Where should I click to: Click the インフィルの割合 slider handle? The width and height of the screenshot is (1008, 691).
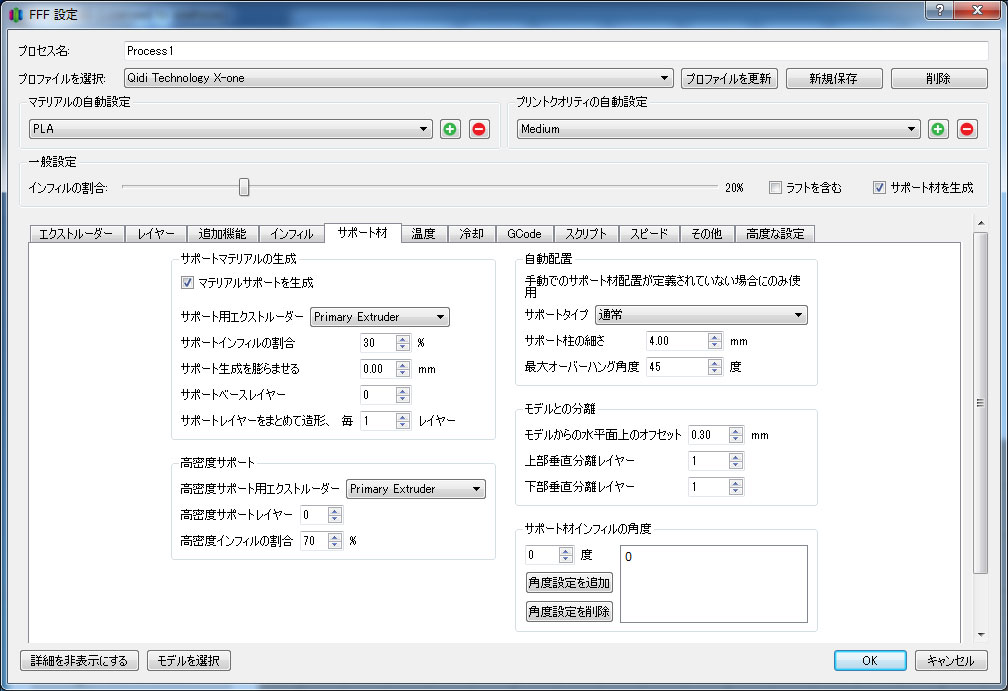pyautogui.click(x=243, y=187)
